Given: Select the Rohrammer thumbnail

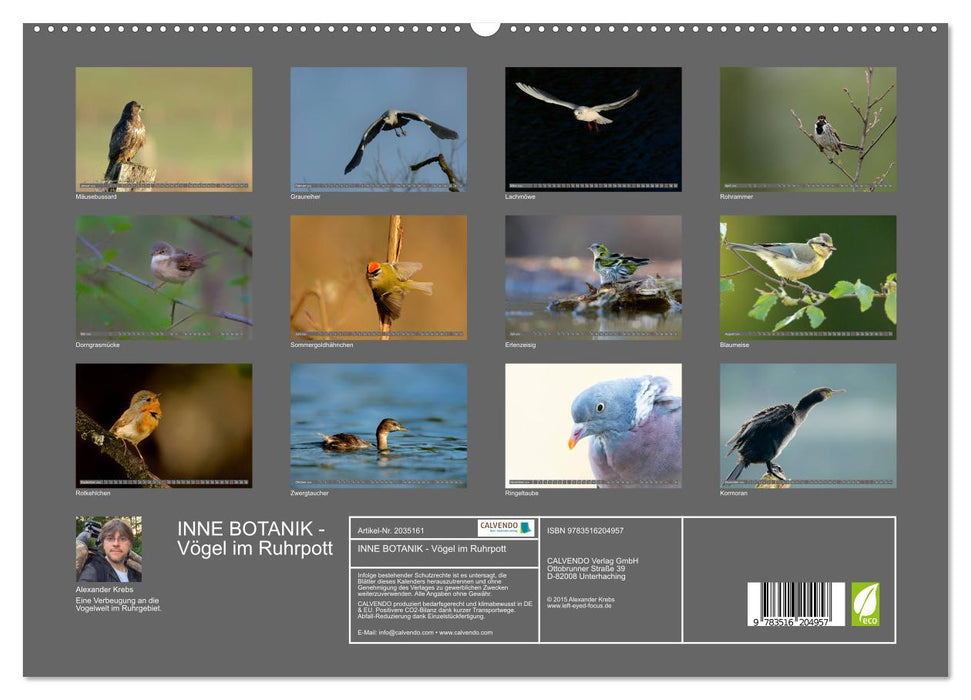Looking at the screenshot, I should [x=808, y=129].
